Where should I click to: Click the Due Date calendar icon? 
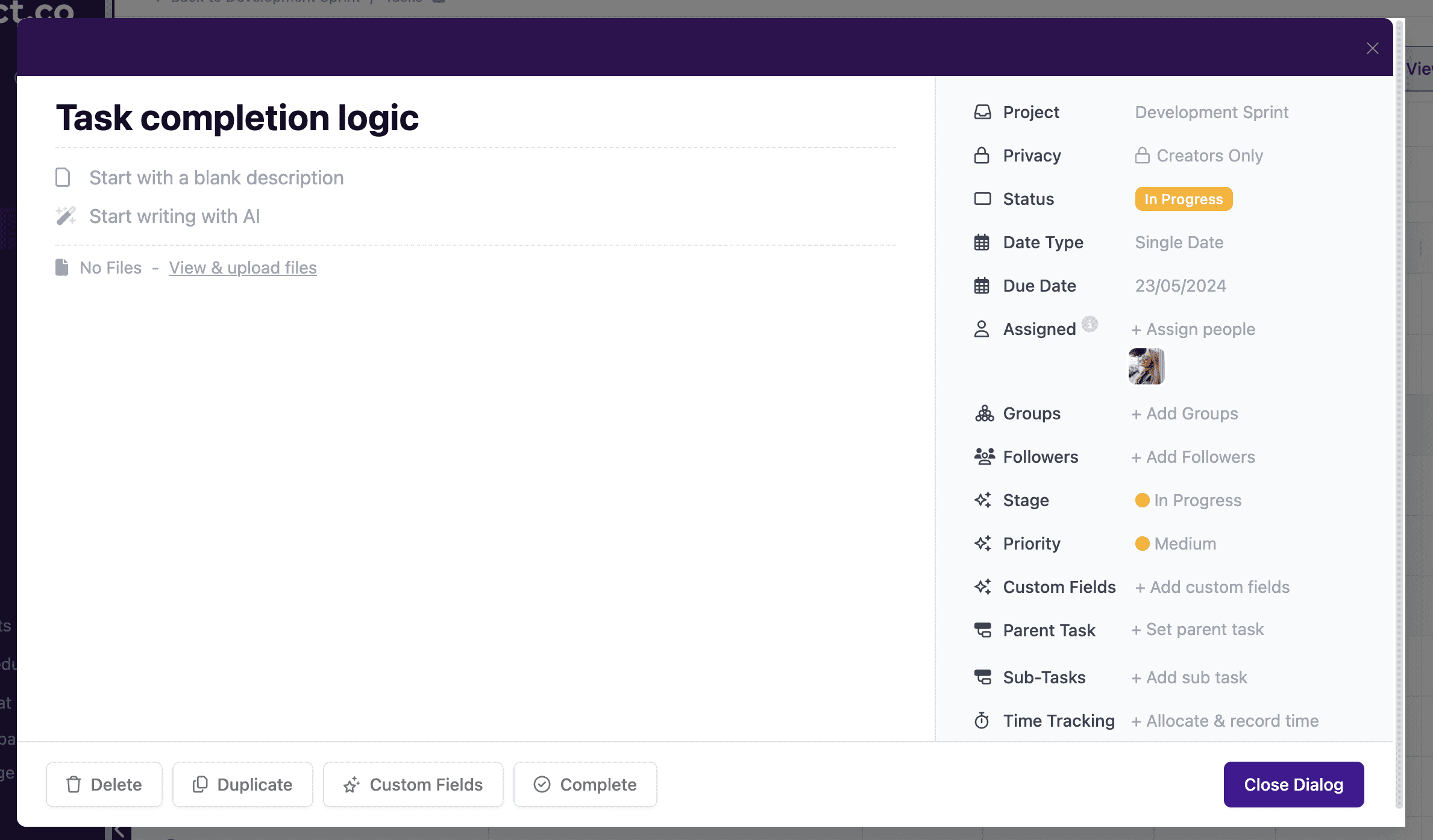coord(982,286)
